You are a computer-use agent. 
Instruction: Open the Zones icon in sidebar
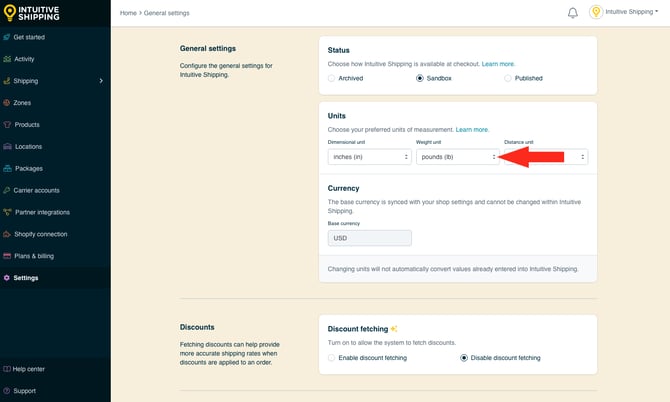(x=8, y=103)
